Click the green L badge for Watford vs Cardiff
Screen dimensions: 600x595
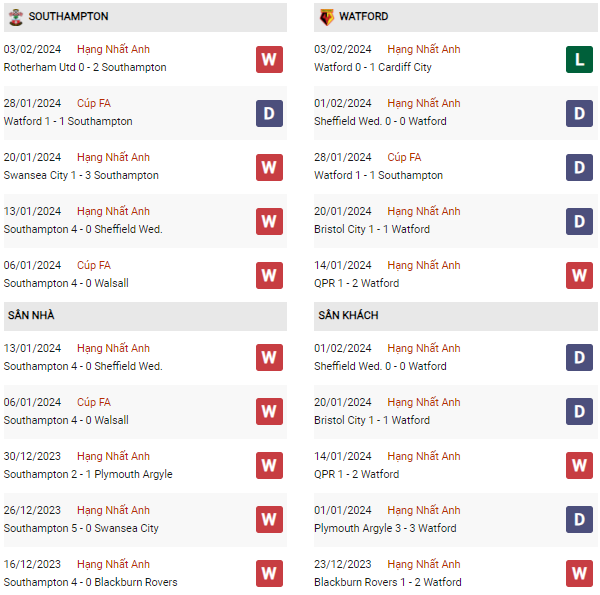tap(579, 60)
